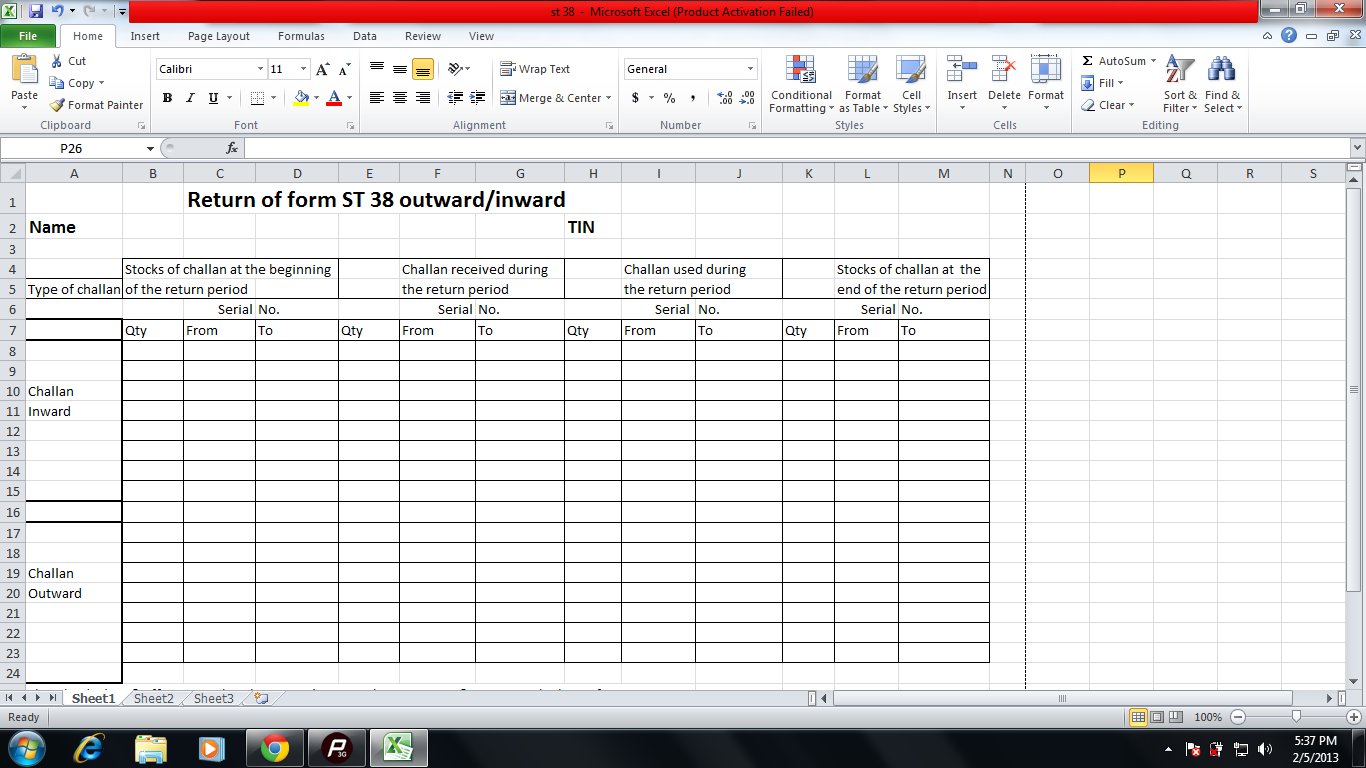Open the font size dropdown
This screenshot has width=1366, height=768.
tap(304, 69)
